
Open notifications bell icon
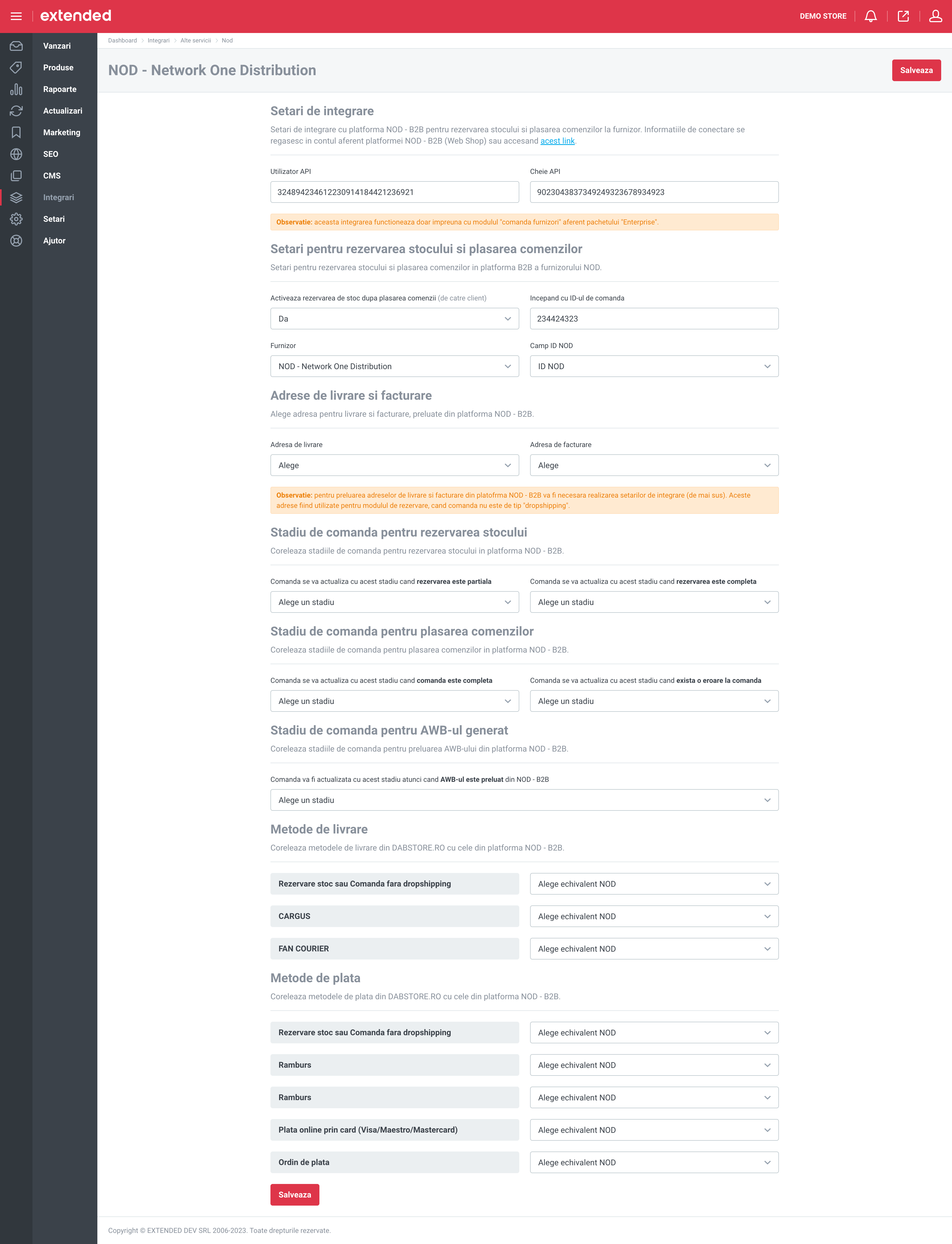871,16
